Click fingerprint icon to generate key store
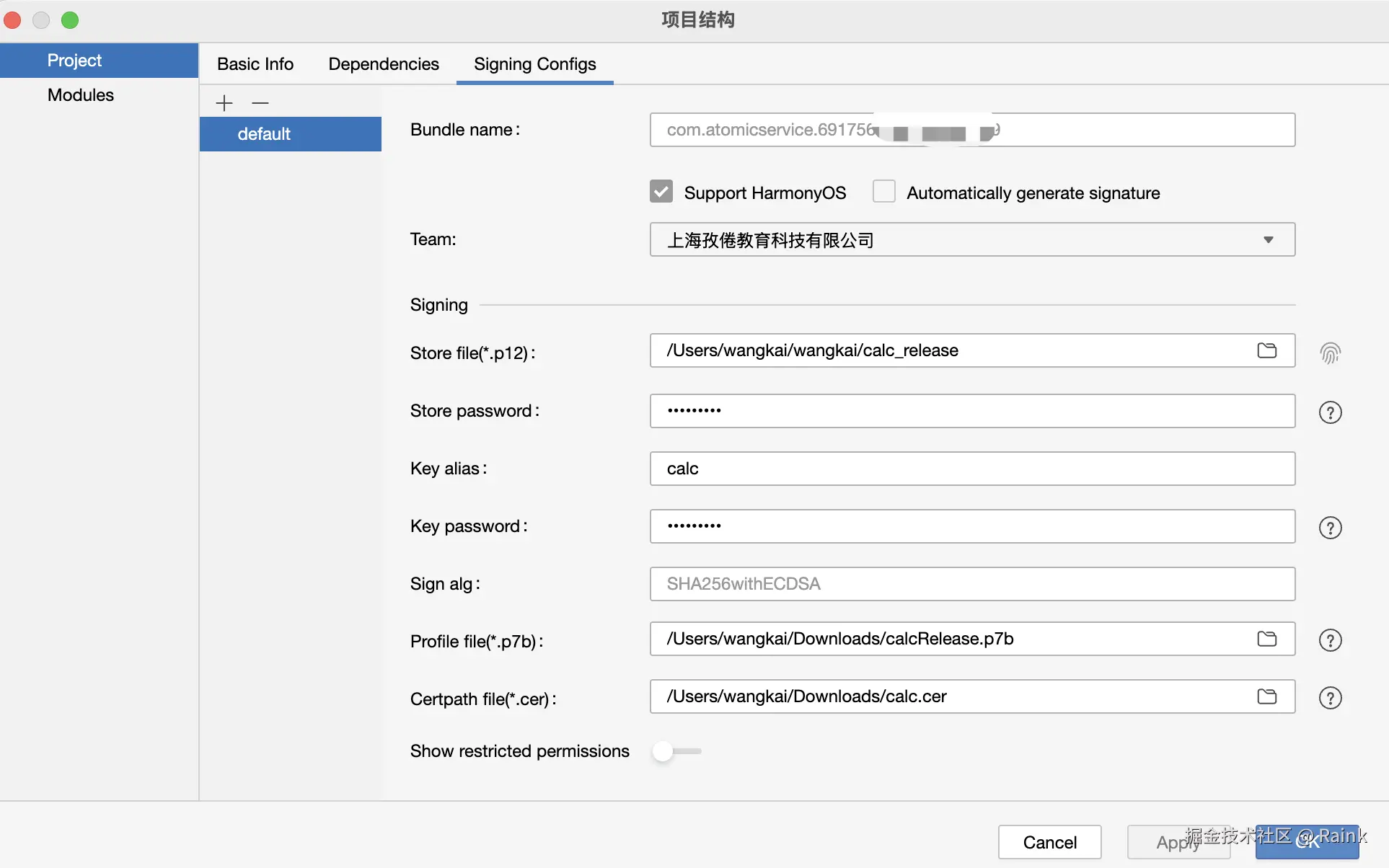1389x868 pixels. point(1330,353)
